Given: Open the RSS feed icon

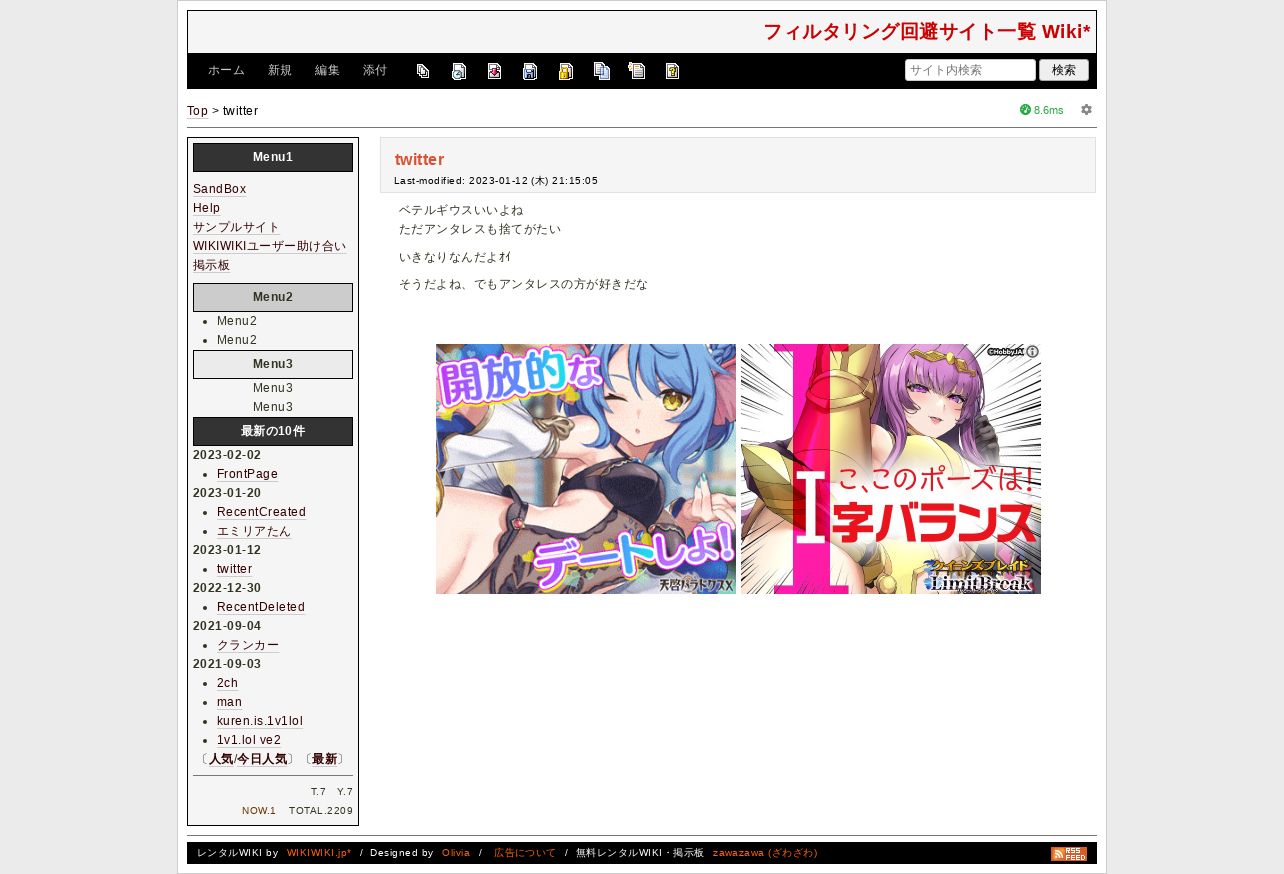Looking at the screenshot, I should point(1069,854).
